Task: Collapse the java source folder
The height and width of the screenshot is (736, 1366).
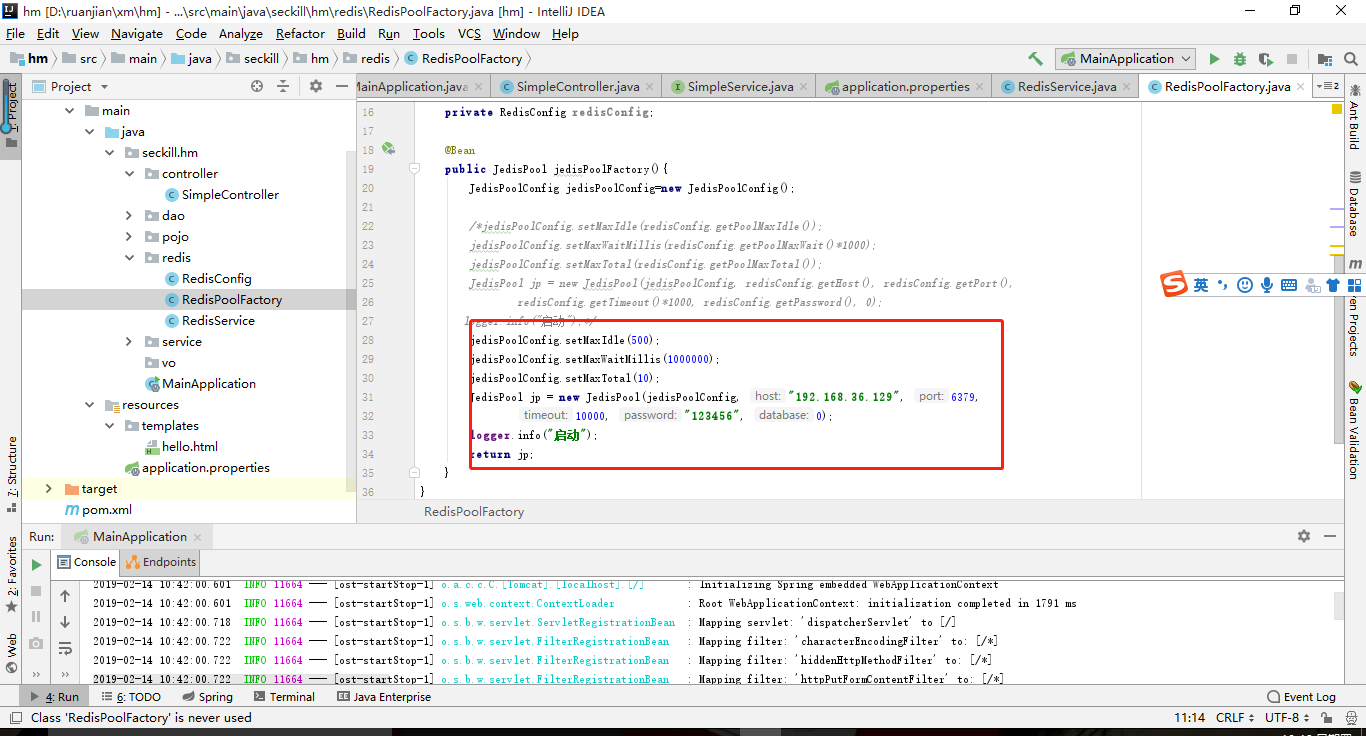Action: (x=89, y=132)
